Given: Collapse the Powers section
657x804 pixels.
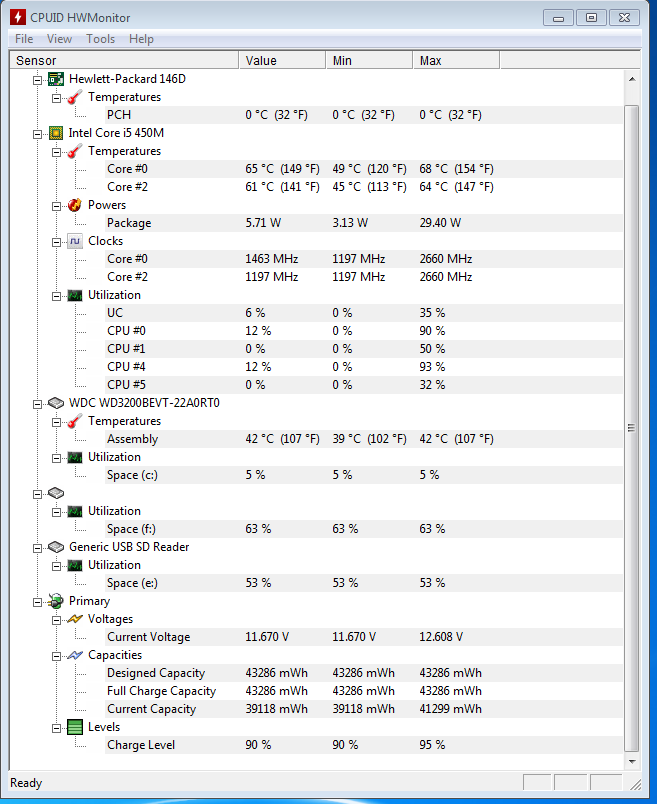Looking at the screenshot, I should (56, 206).
